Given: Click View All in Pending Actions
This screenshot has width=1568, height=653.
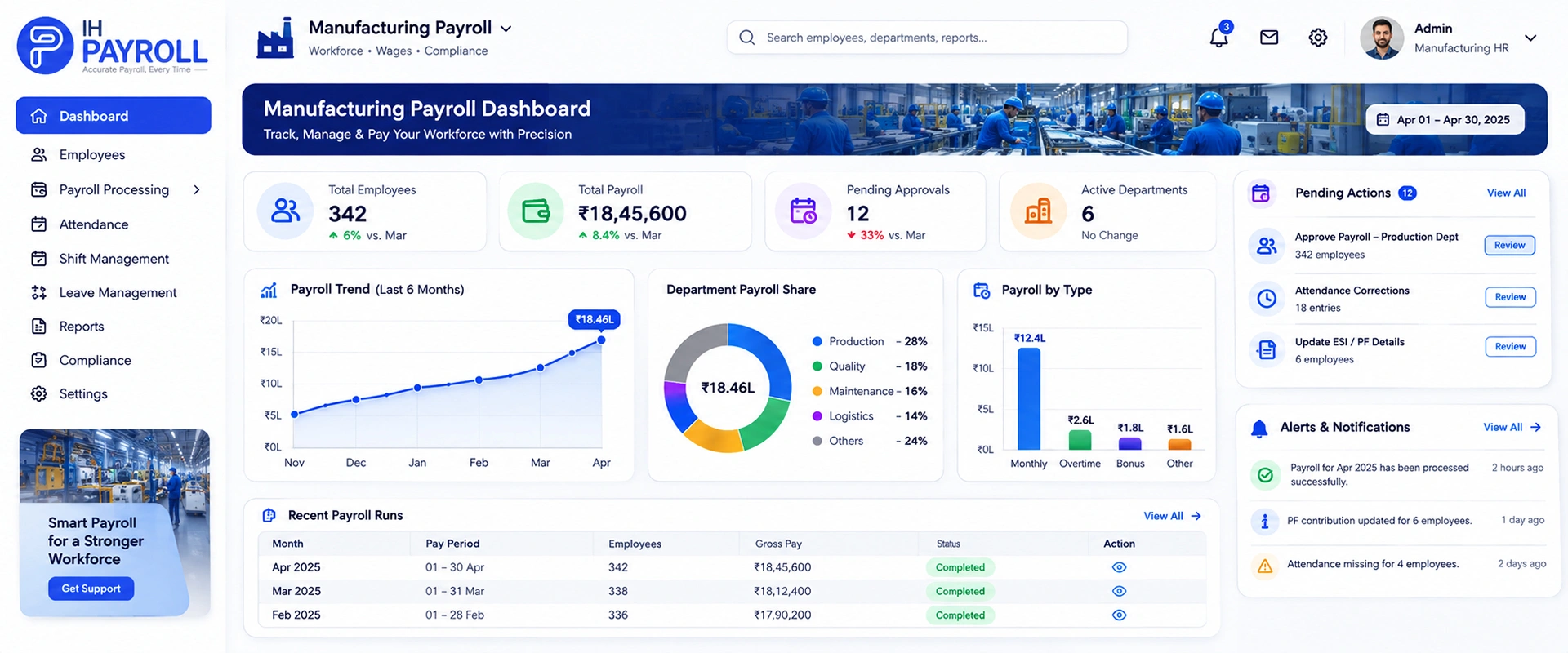Looking at the screenshot, I should 1506,193.
